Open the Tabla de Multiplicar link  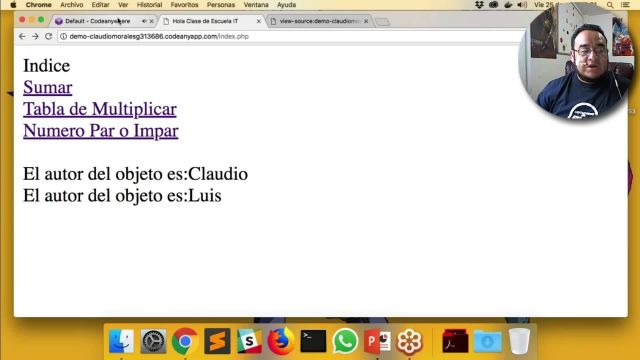click(x=100, y=109)
